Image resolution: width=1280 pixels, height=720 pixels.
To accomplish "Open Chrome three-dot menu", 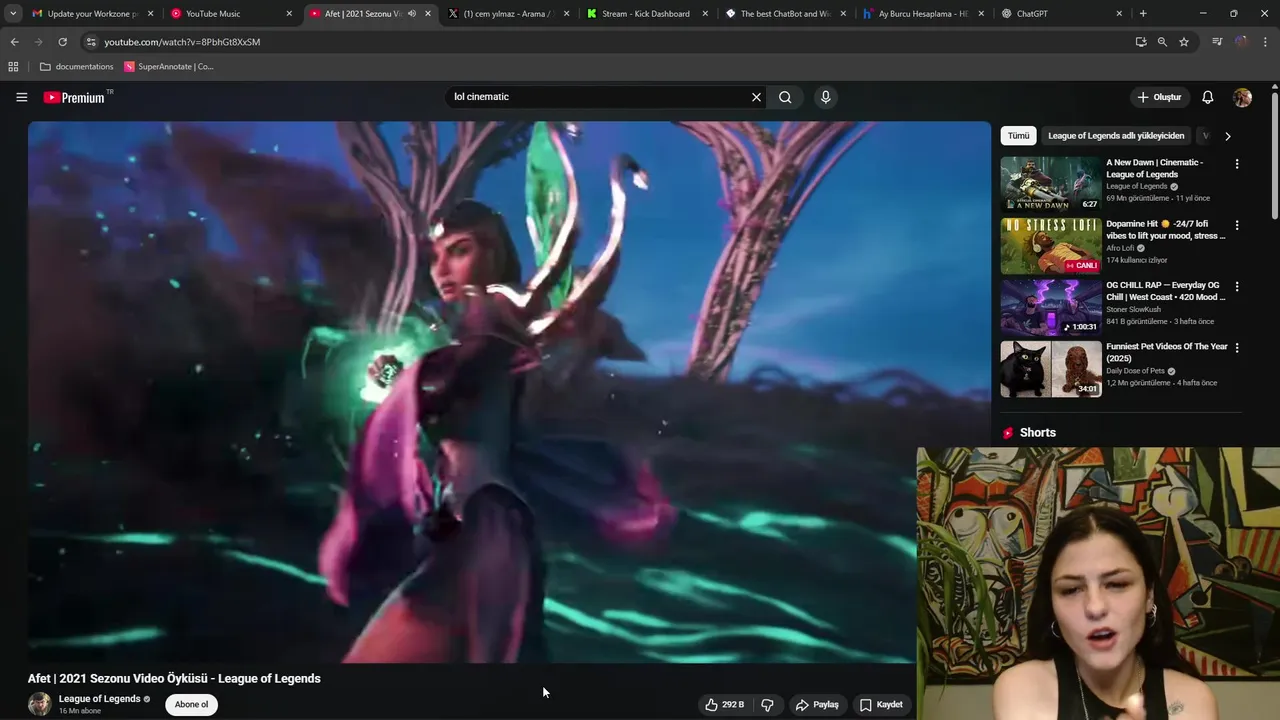I will click(x=1265, y=42).
